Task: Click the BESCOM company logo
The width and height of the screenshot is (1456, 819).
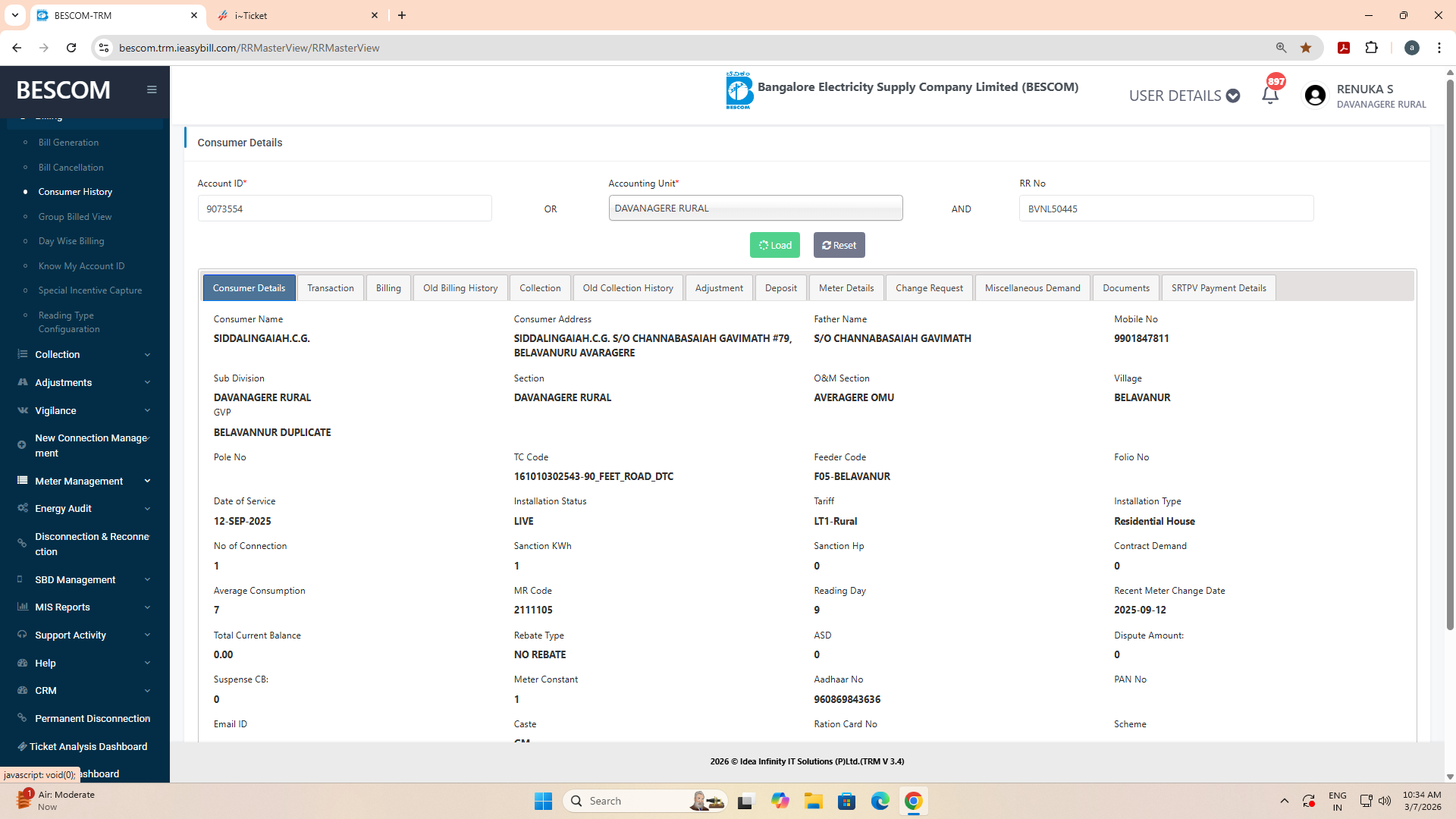Action: (x=739, y=91)
